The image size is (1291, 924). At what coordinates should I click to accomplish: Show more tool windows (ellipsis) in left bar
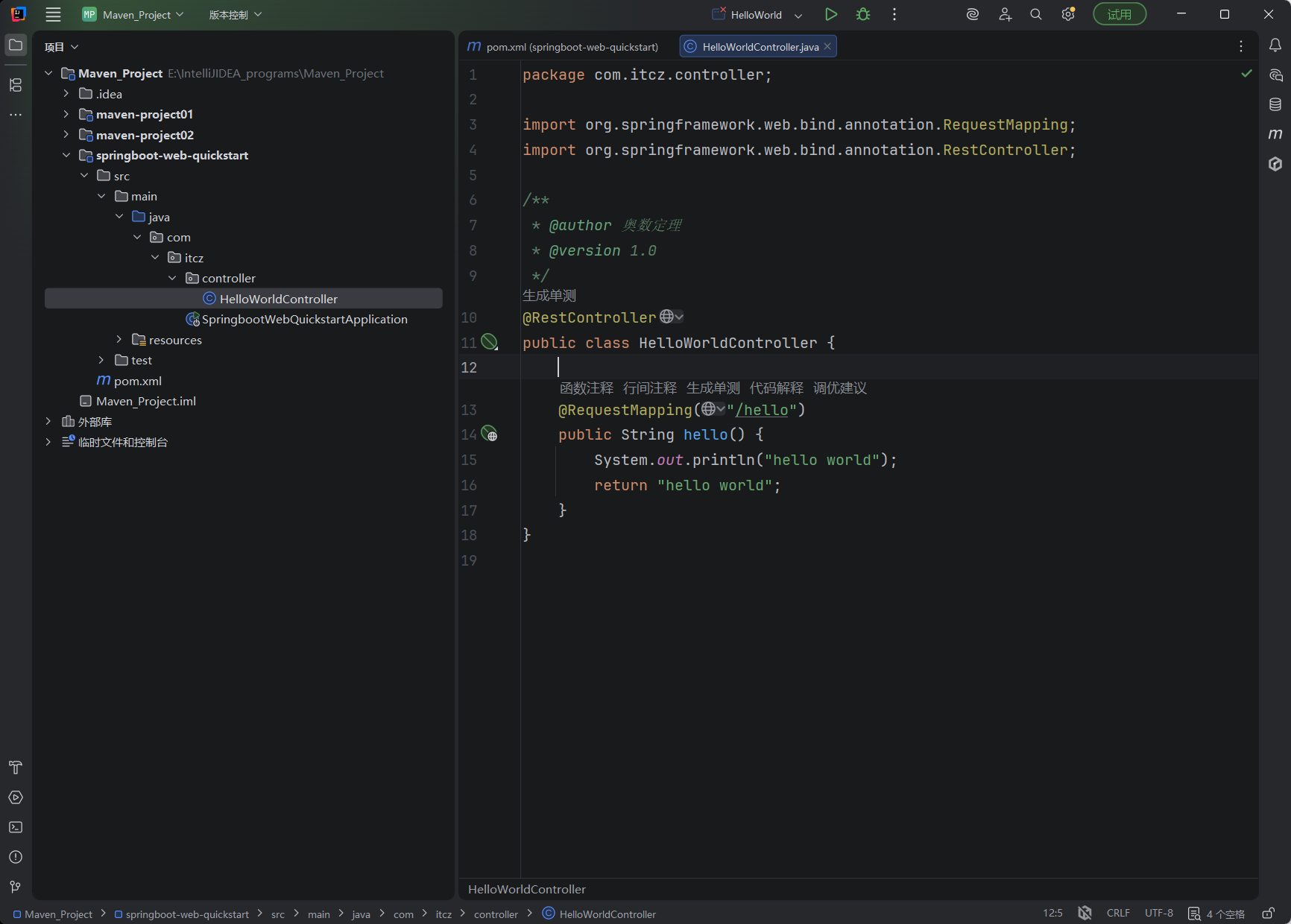click(16, 115)
